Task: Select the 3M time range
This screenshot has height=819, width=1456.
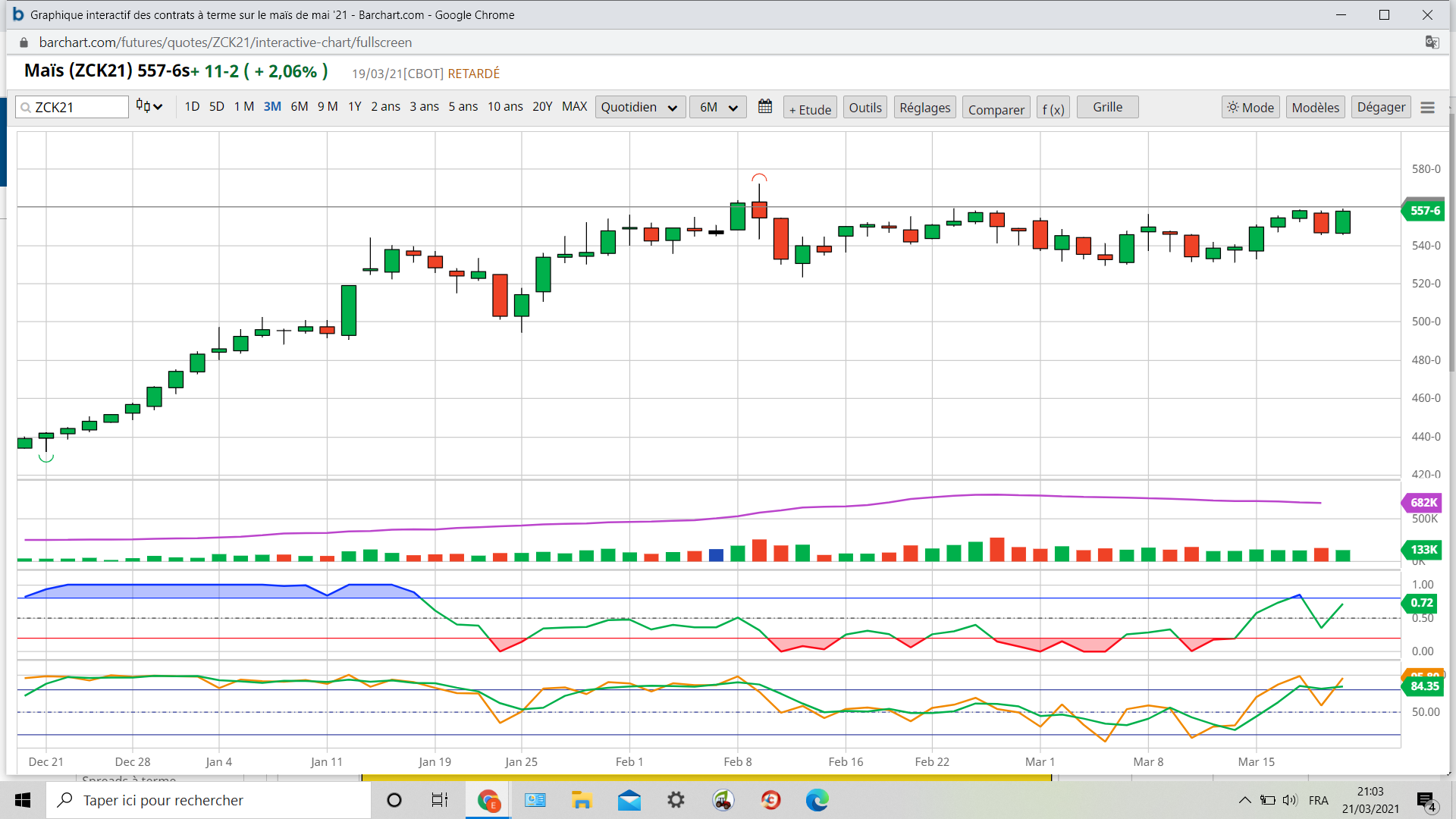Action: pos(272,107)
